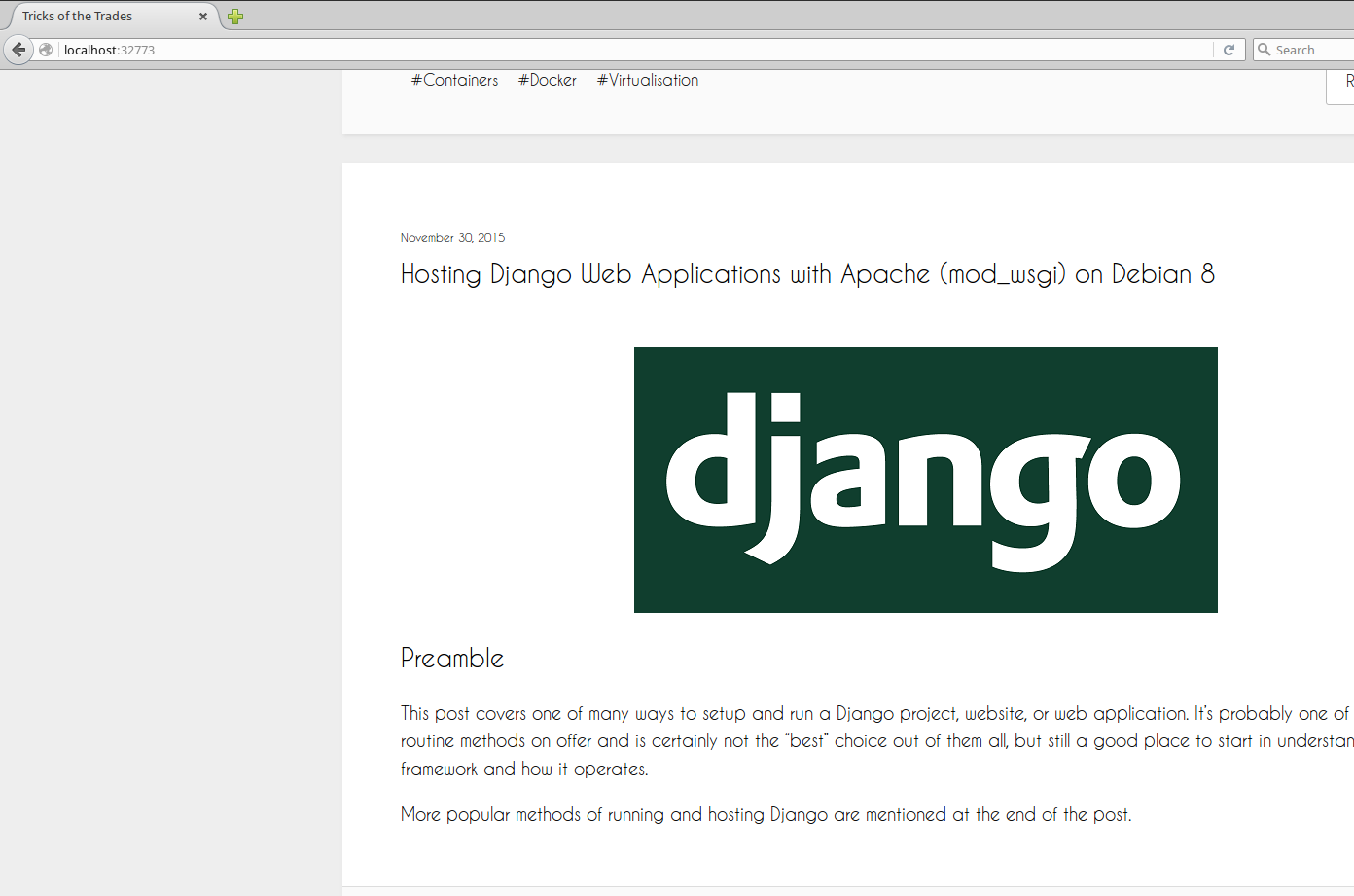Click the browser back arrow button
1354x896 pixels.
click(18, 50)
